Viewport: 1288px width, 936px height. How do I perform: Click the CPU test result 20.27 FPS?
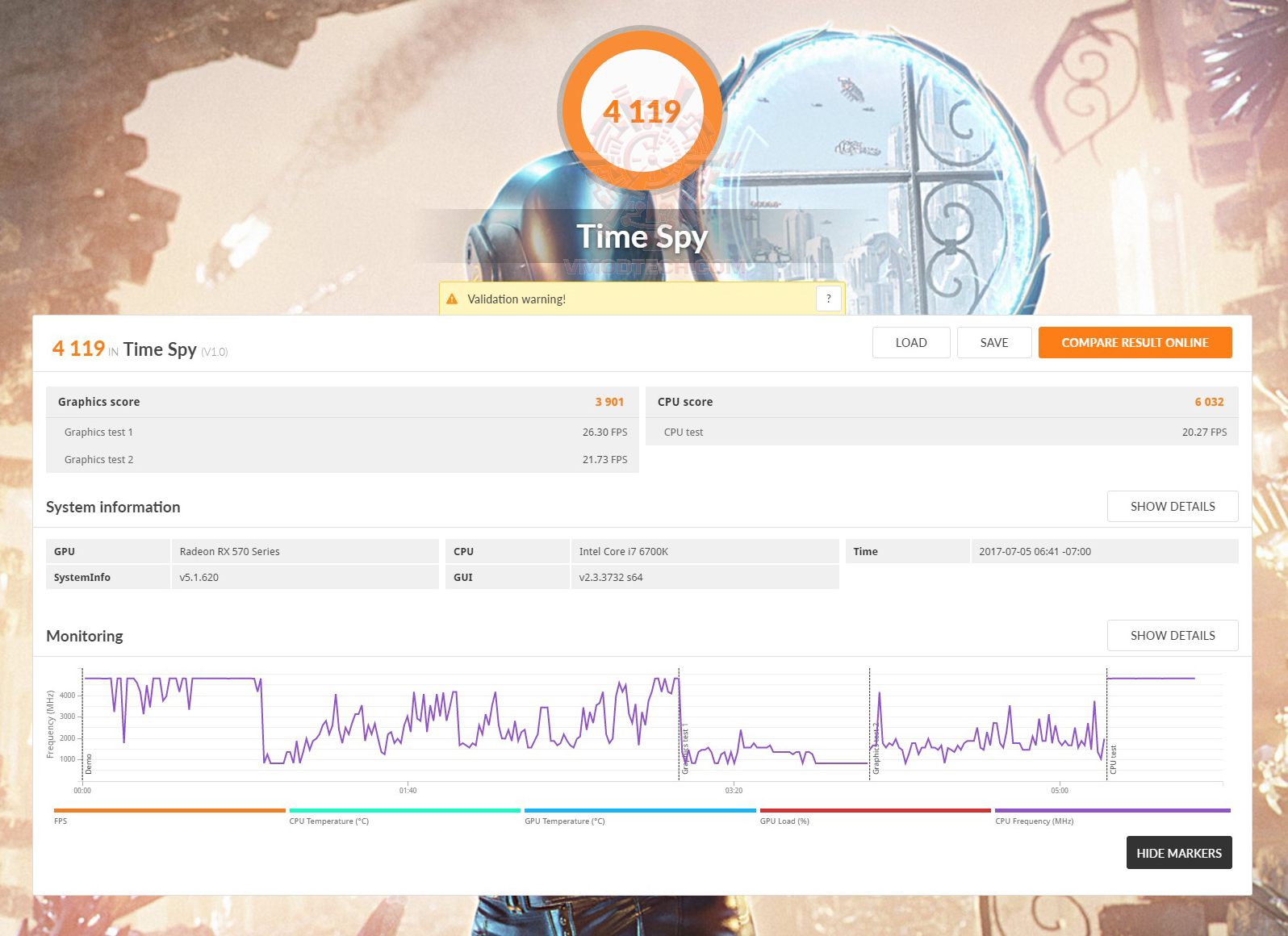pyautogui.click(x=1204, y=432)
